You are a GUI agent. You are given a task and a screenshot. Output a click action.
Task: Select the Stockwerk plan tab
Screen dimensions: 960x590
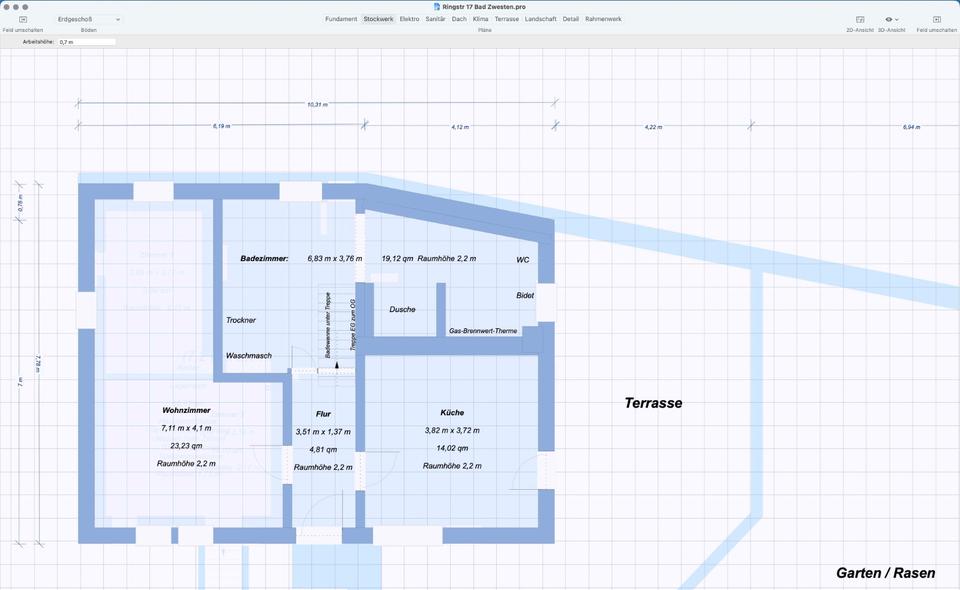point(378,19)
